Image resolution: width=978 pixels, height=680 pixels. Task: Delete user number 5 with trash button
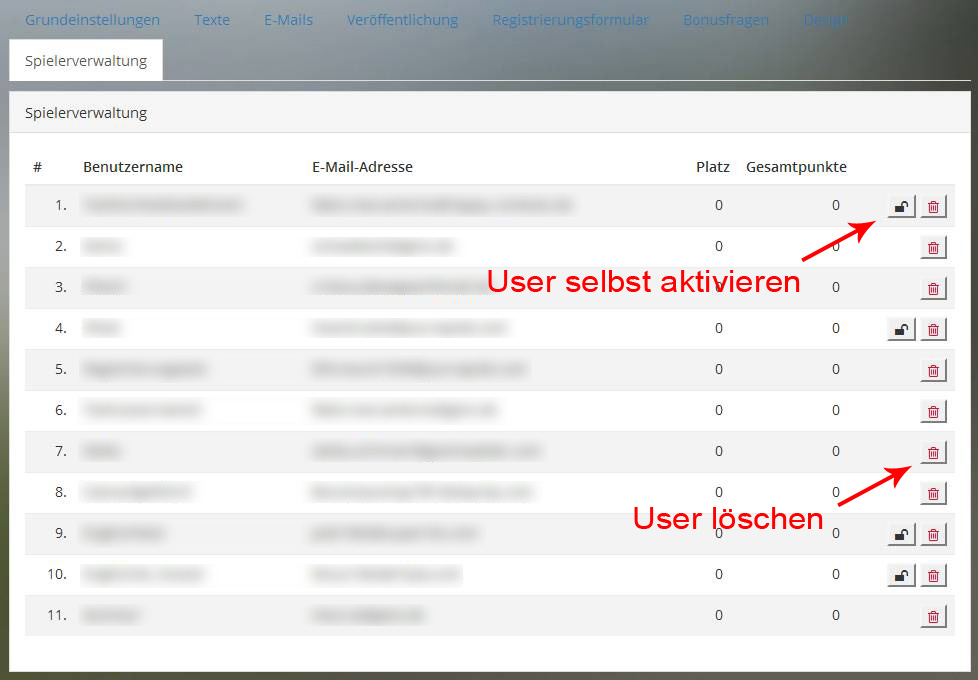[x=933, y=370]
